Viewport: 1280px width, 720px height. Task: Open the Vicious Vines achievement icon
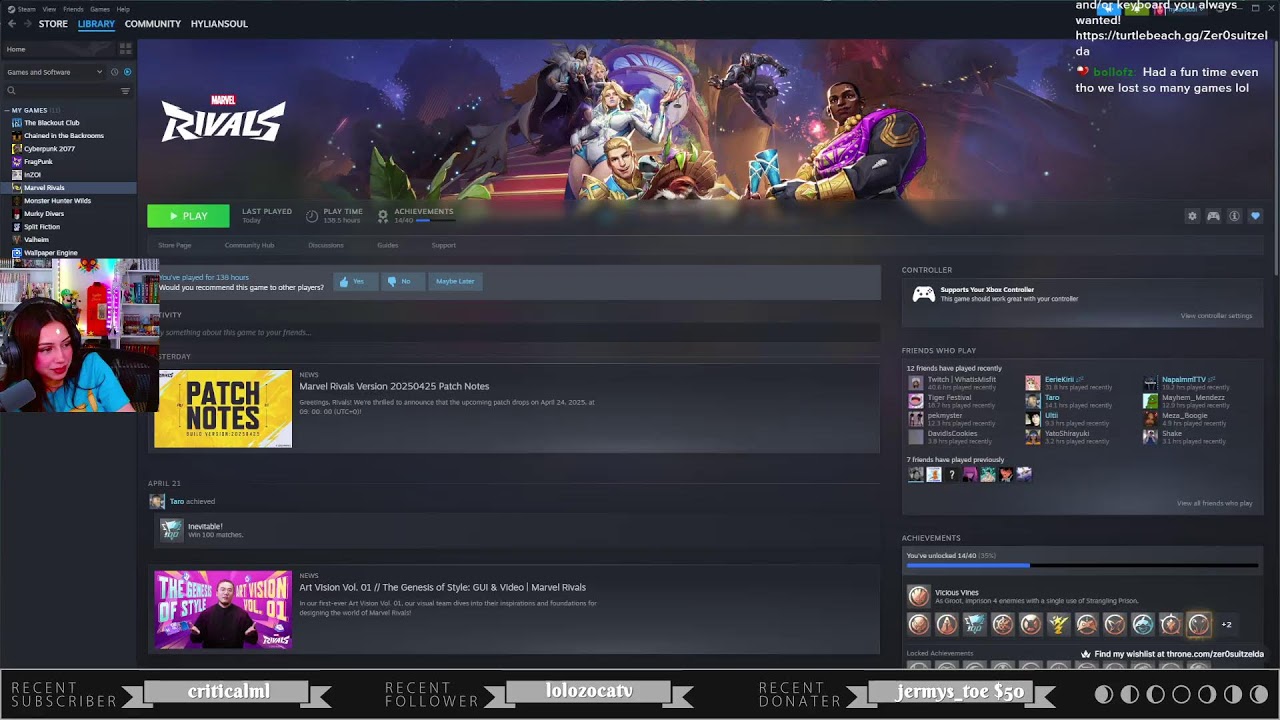[918, 596]
